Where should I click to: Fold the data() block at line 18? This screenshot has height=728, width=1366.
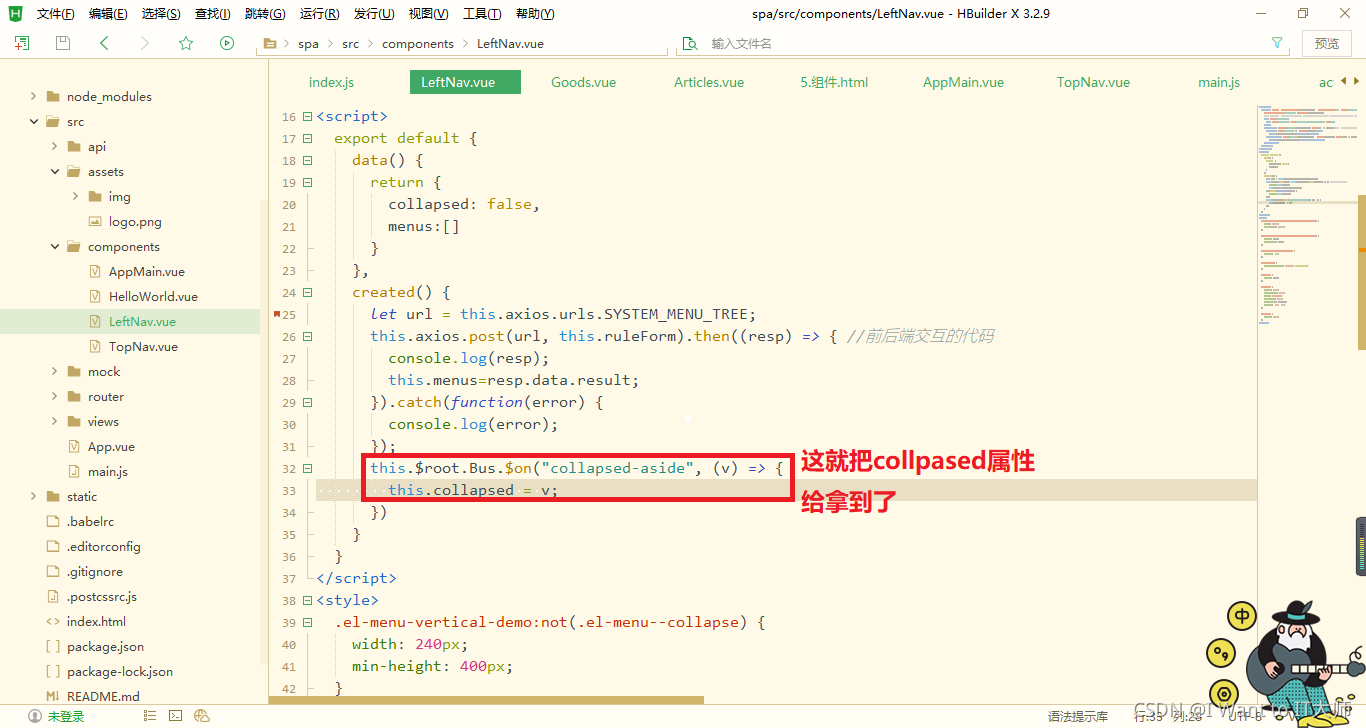(308, 160)
